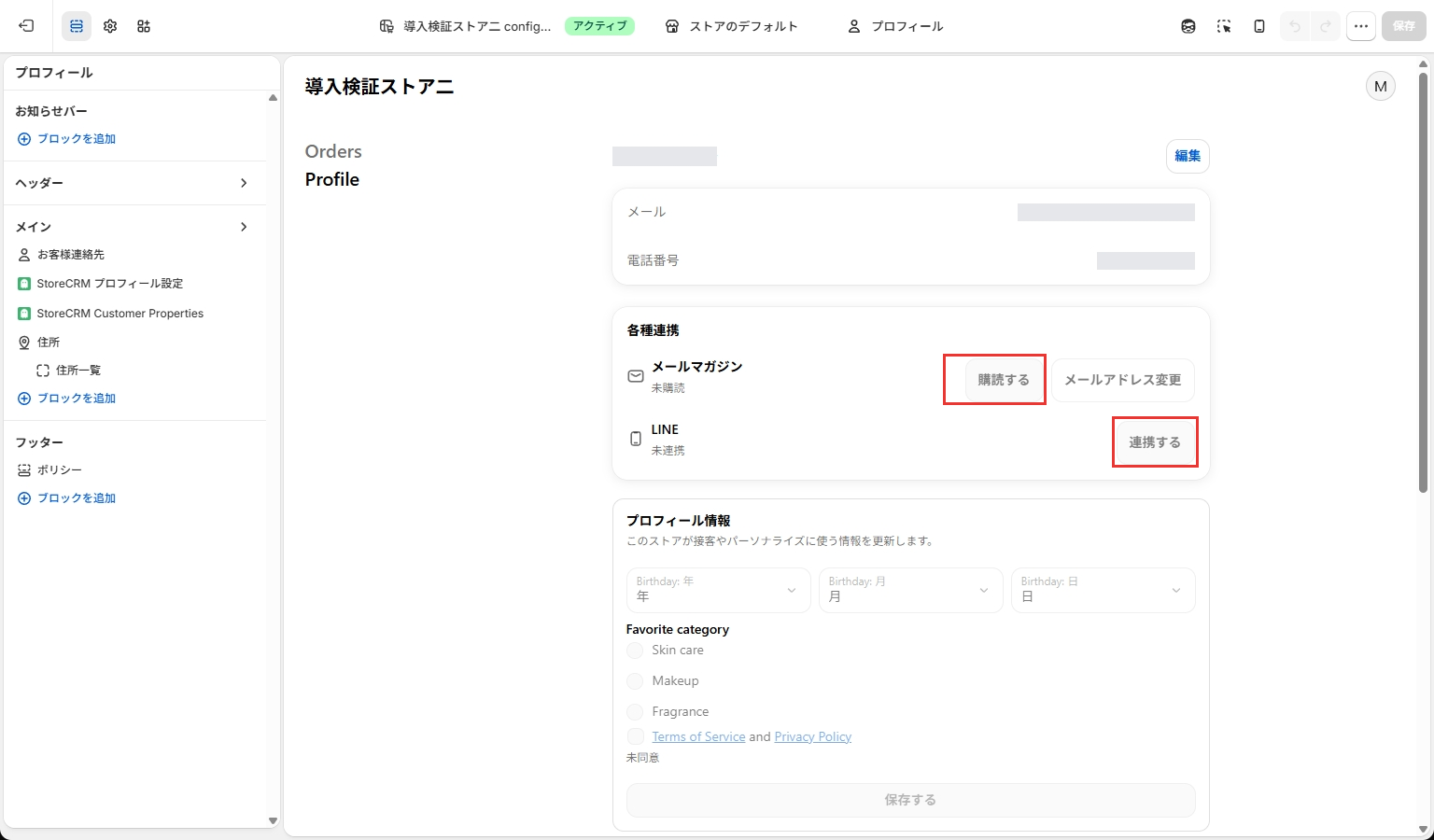Click the sidebar scroll down arrow
Screen dimensions: 1434x840
[x=273, y=821]
